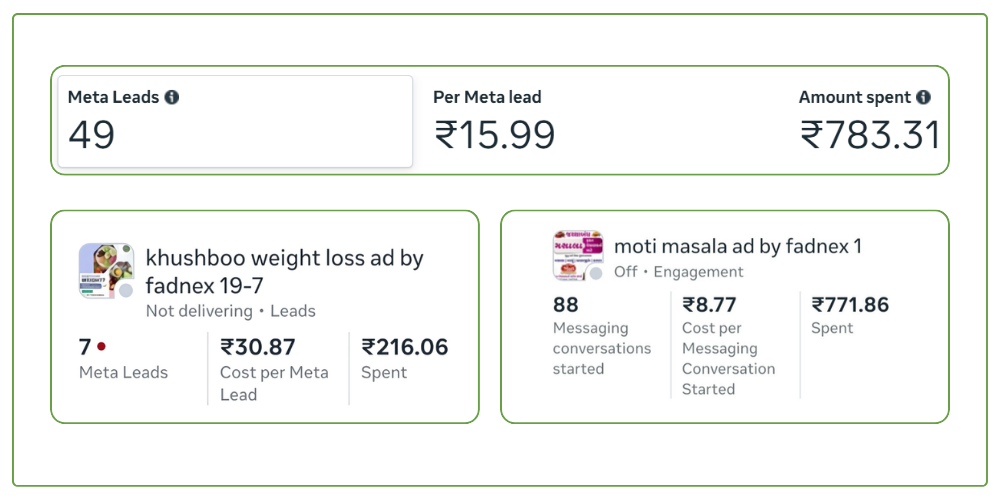The width and height of the screenshot is (1000, 500).
Task: Click the ₹30.87 Cost per Meta Lead metric
Action: [x=258, y=347]
